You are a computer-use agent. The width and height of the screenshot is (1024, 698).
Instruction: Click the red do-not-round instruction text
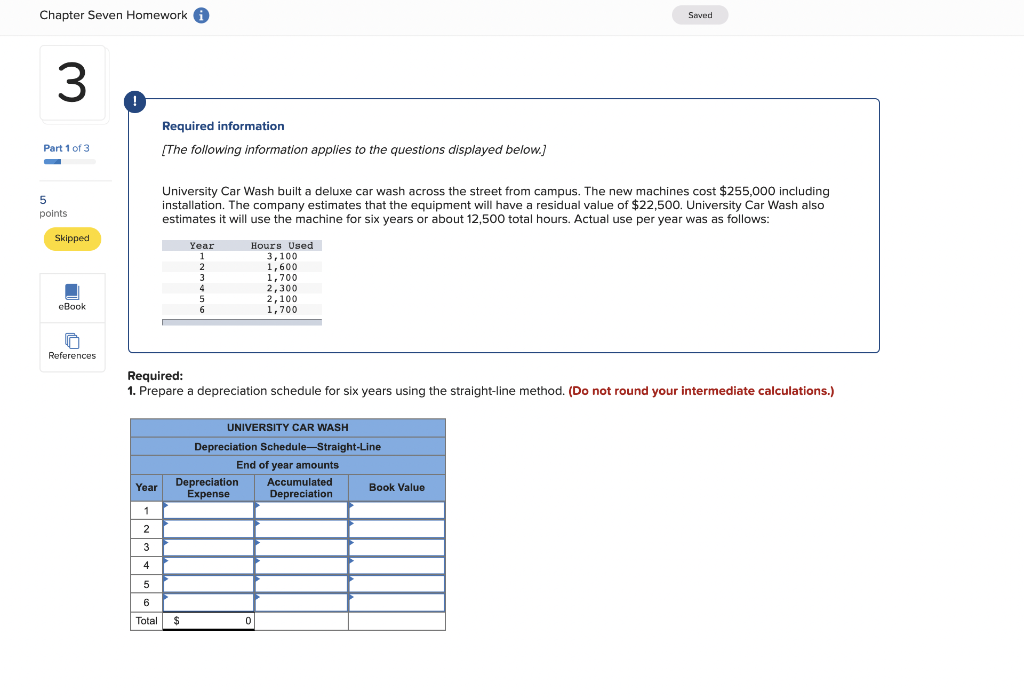701,391
